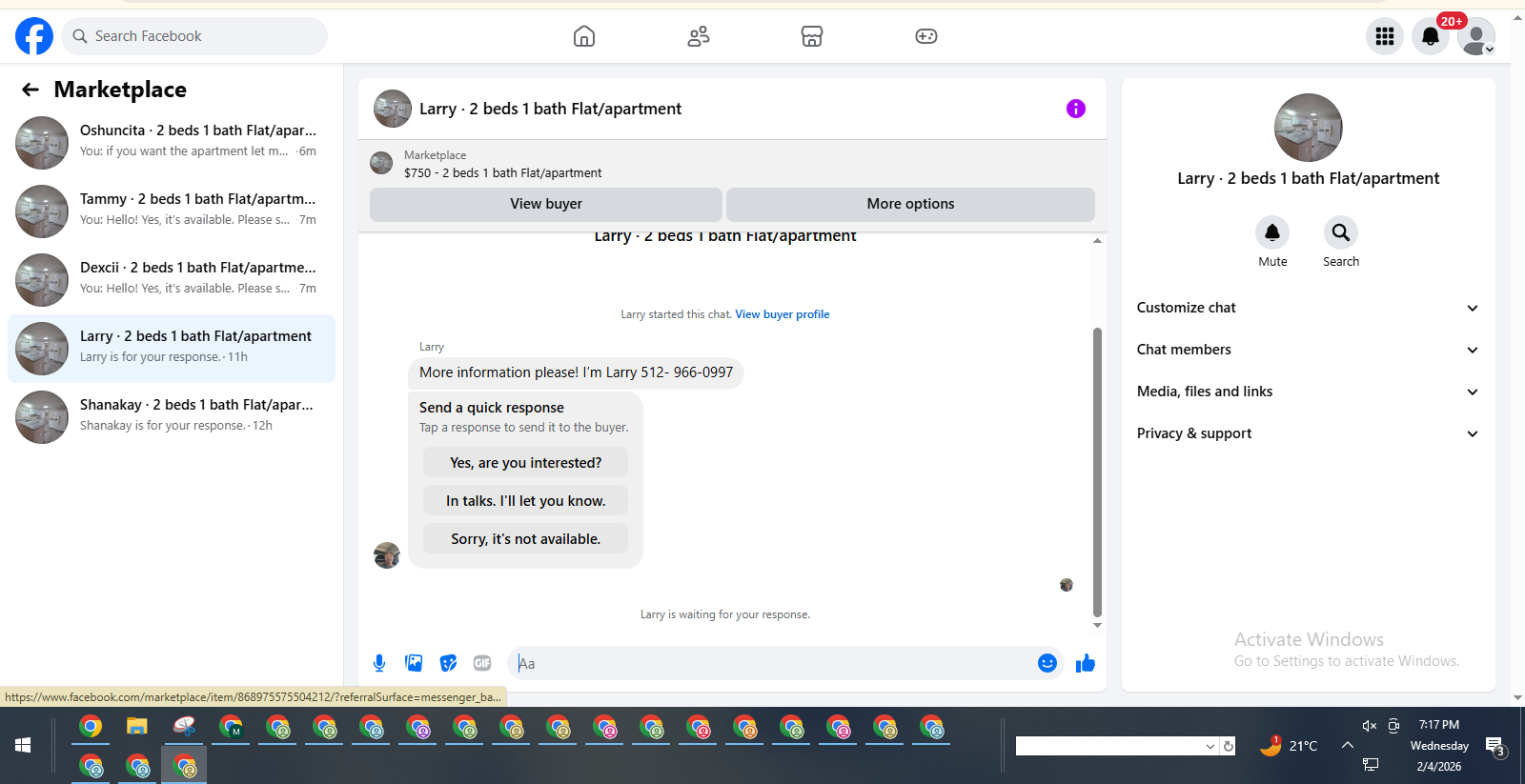Open the Notifications bell with 20+ badge
The width and height of the screenshot is (1525, 784).
click(1431, 36)
